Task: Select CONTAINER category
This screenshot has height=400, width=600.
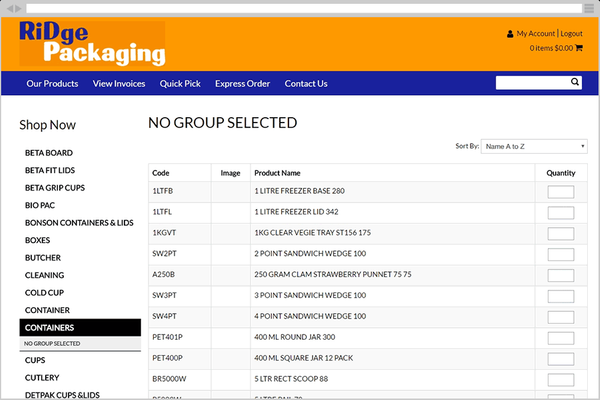Action: (x=47, y=310)
